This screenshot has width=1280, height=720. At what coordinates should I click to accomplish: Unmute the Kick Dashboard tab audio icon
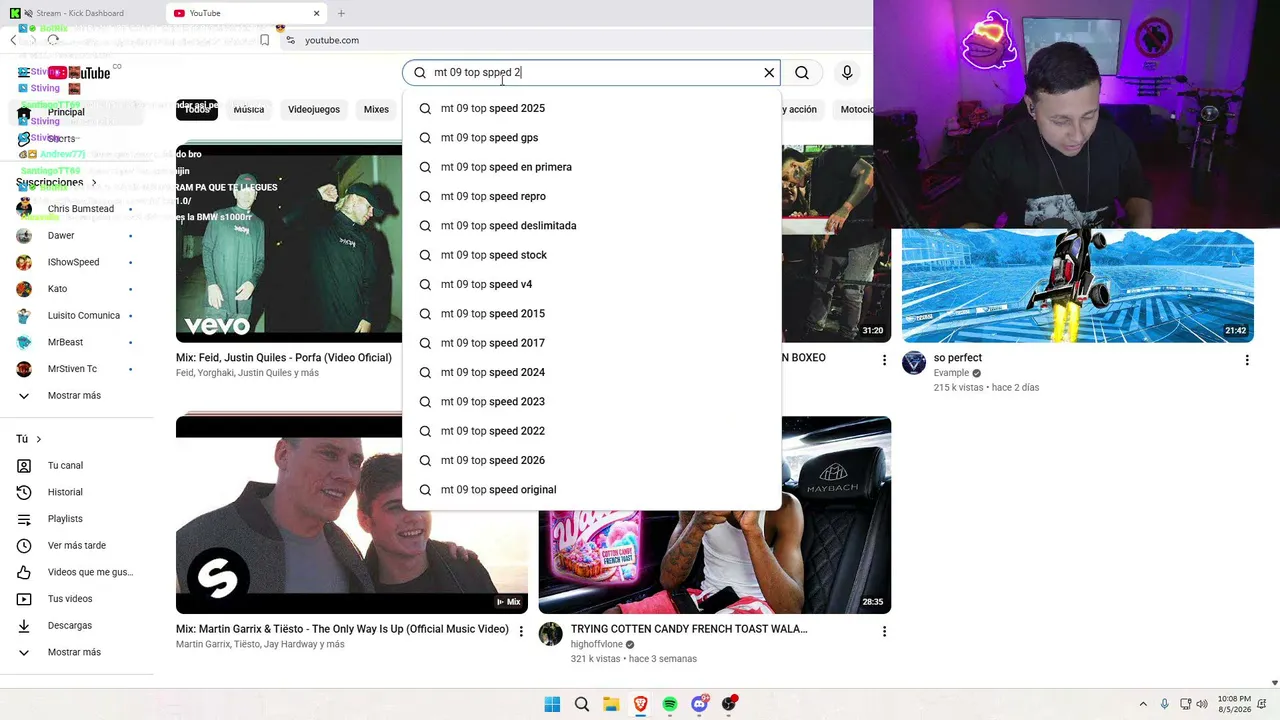[27, 13]
